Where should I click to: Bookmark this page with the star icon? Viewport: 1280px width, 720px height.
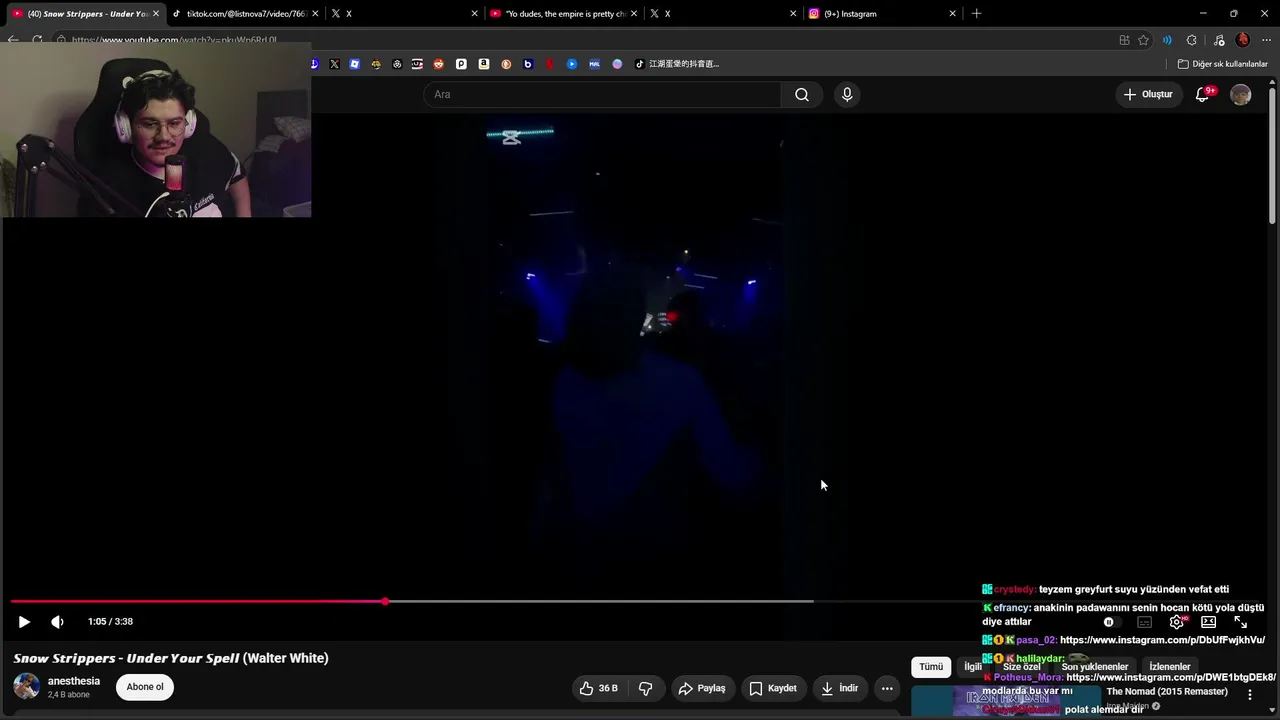(1144, 40)
